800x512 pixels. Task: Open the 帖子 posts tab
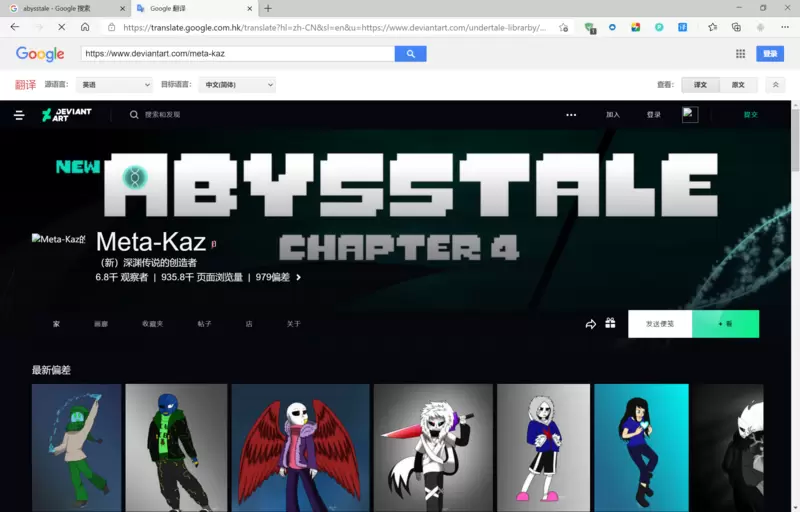(x=205, y=324)
